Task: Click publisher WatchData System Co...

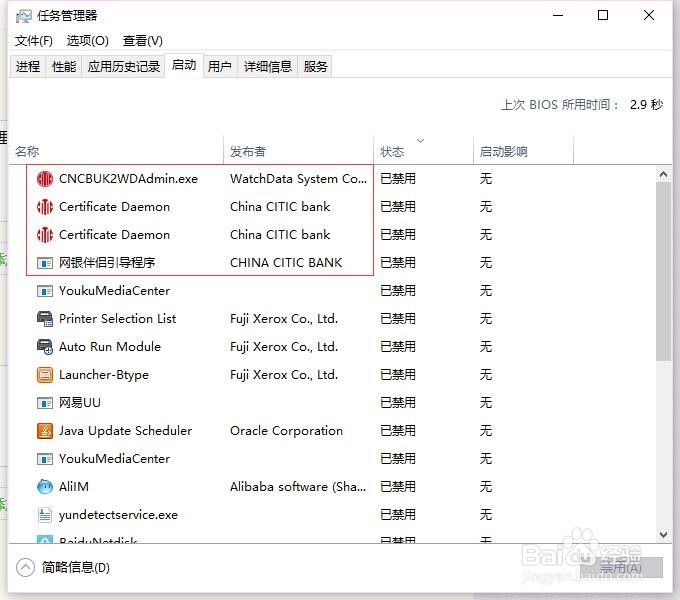Action: [298, 179]
